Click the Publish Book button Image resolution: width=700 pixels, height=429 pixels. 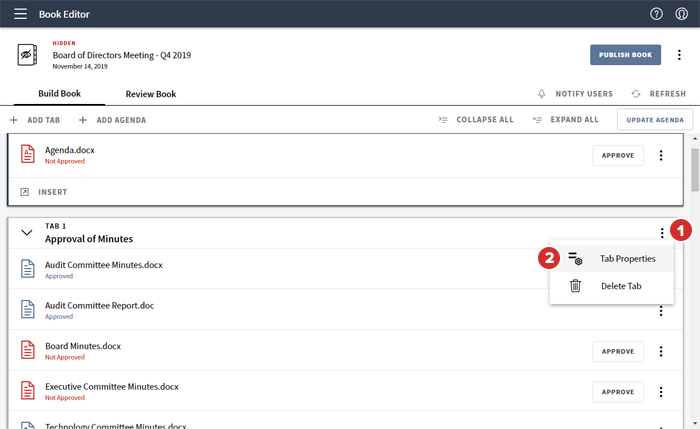(x=625, y=55)
